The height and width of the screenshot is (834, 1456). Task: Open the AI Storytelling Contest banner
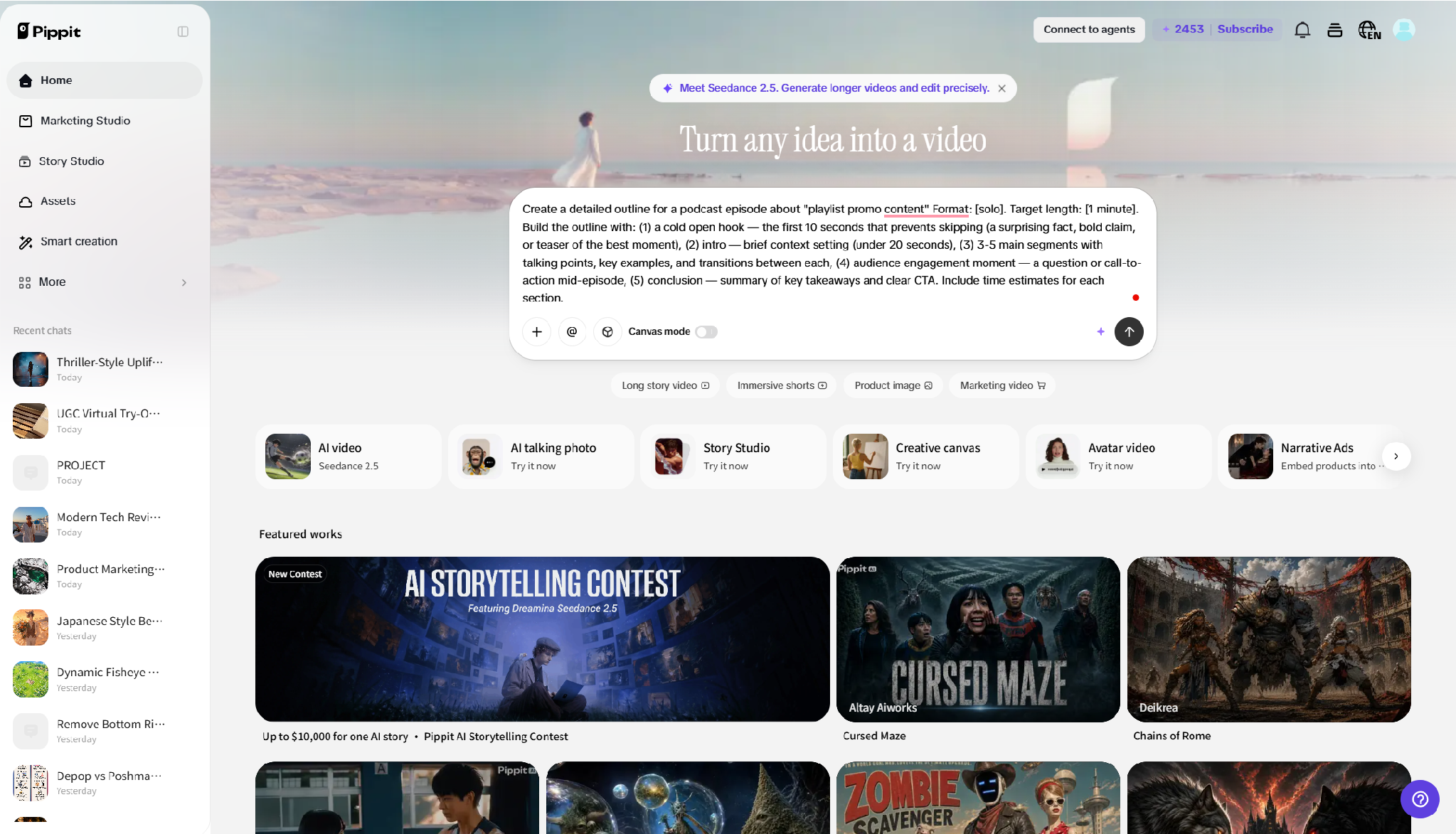coord(542,639)
